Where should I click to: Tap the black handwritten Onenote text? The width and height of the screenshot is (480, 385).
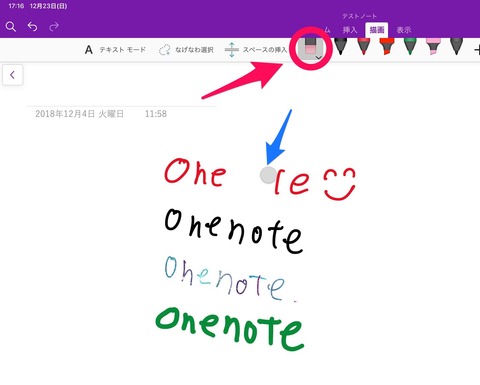pyautogui.click(x=234, y=231)
